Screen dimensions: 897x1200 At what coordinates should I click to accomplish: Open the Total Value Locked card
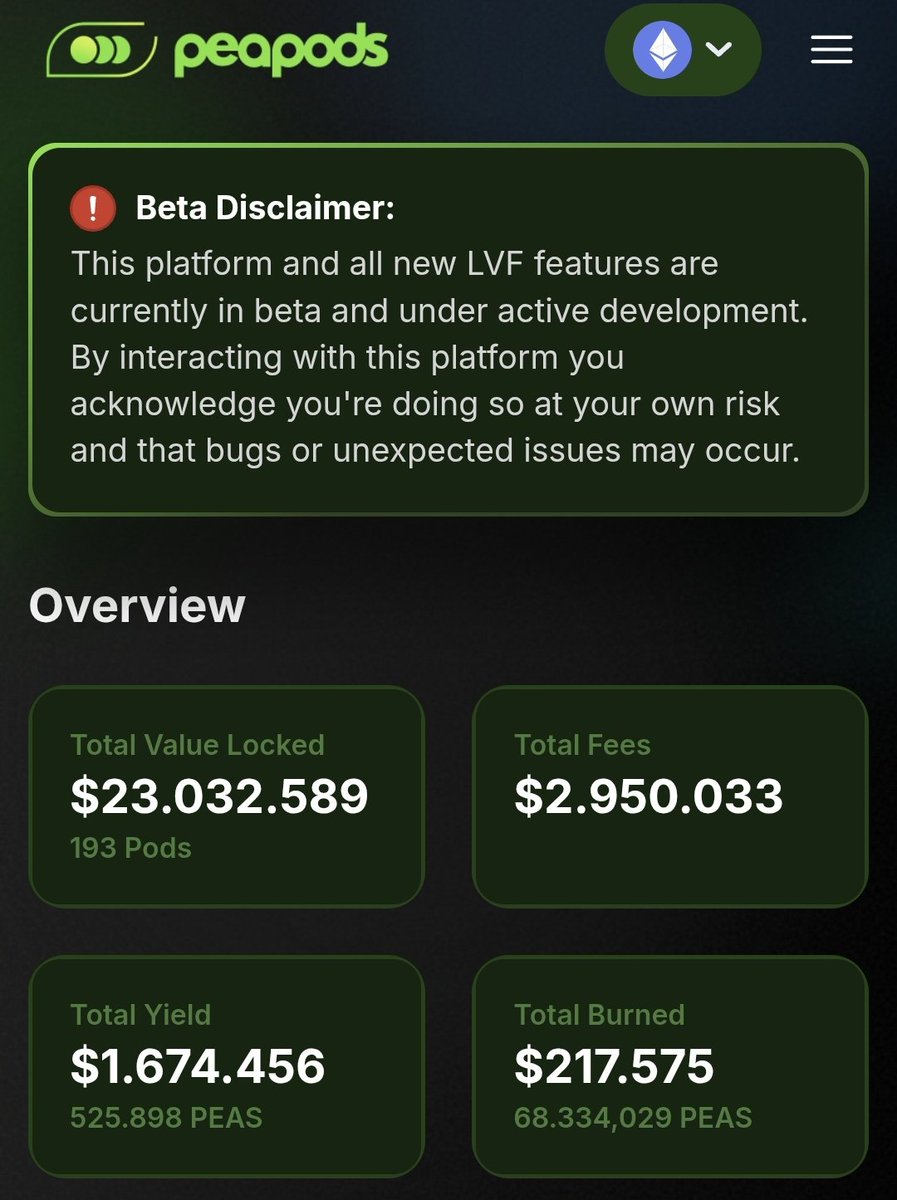pyautogui.click(x=227, y=797)
